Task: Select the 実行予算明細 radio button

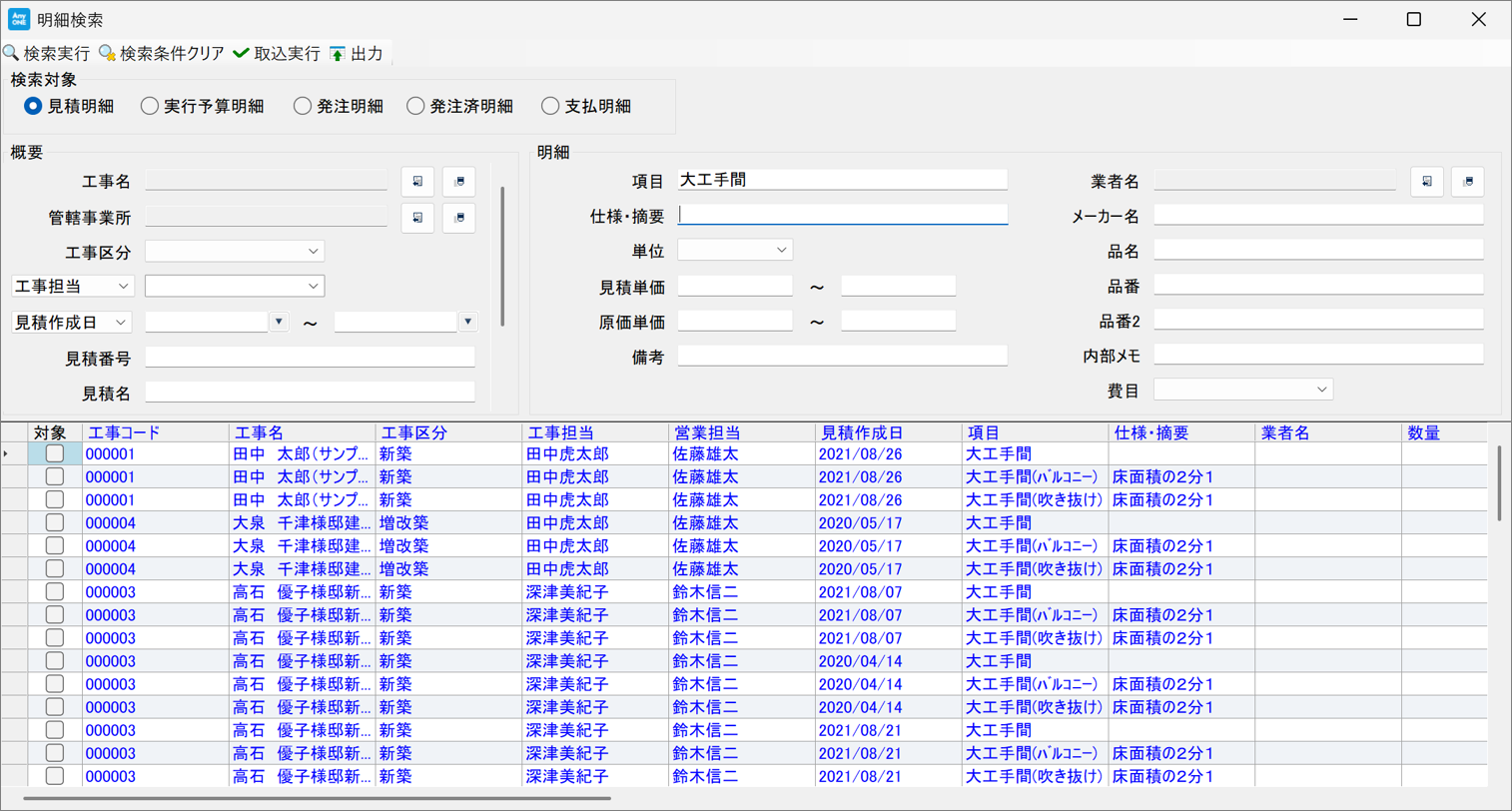Action: (x=150, y=106)
